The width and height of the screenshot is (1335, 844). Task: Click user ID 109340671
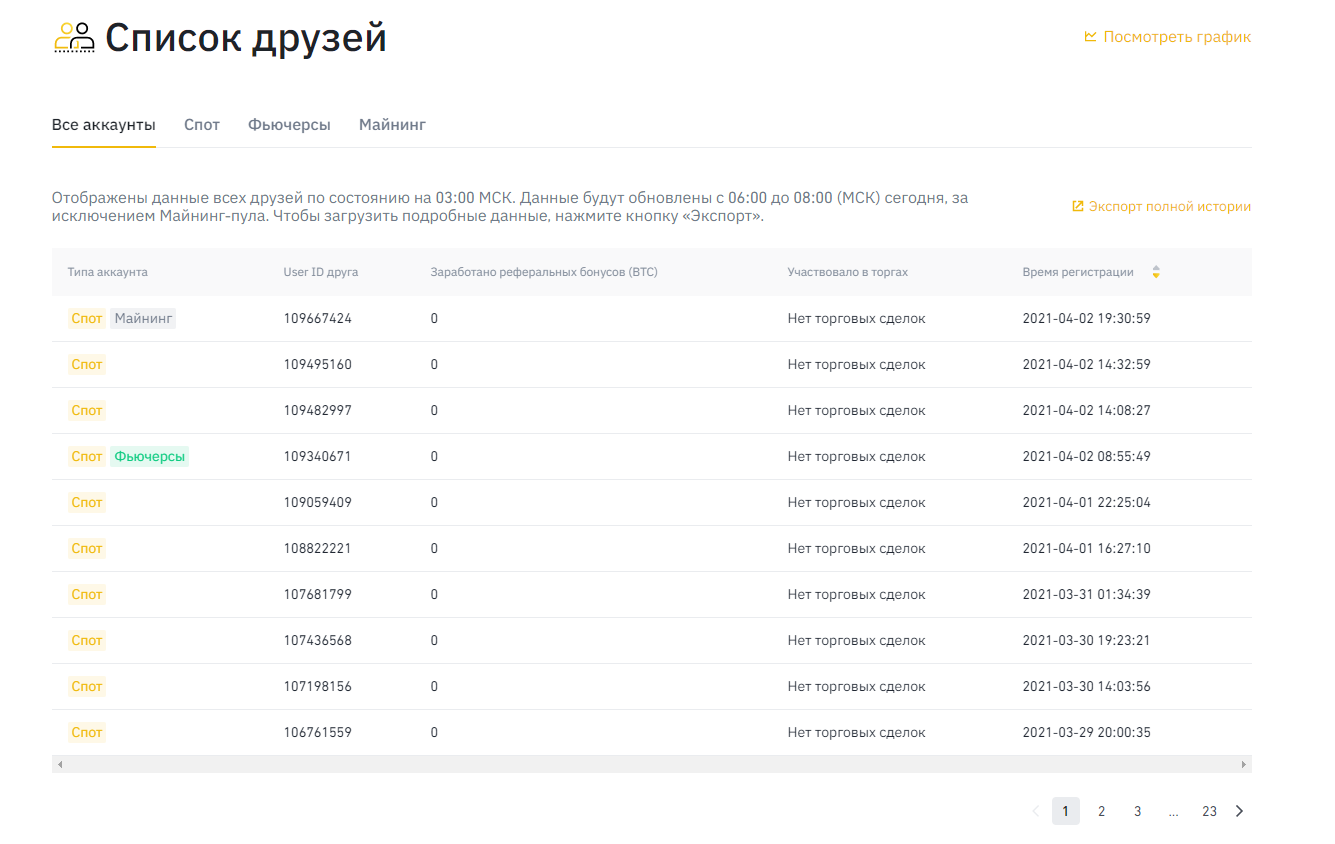click(x=318, y=457)
